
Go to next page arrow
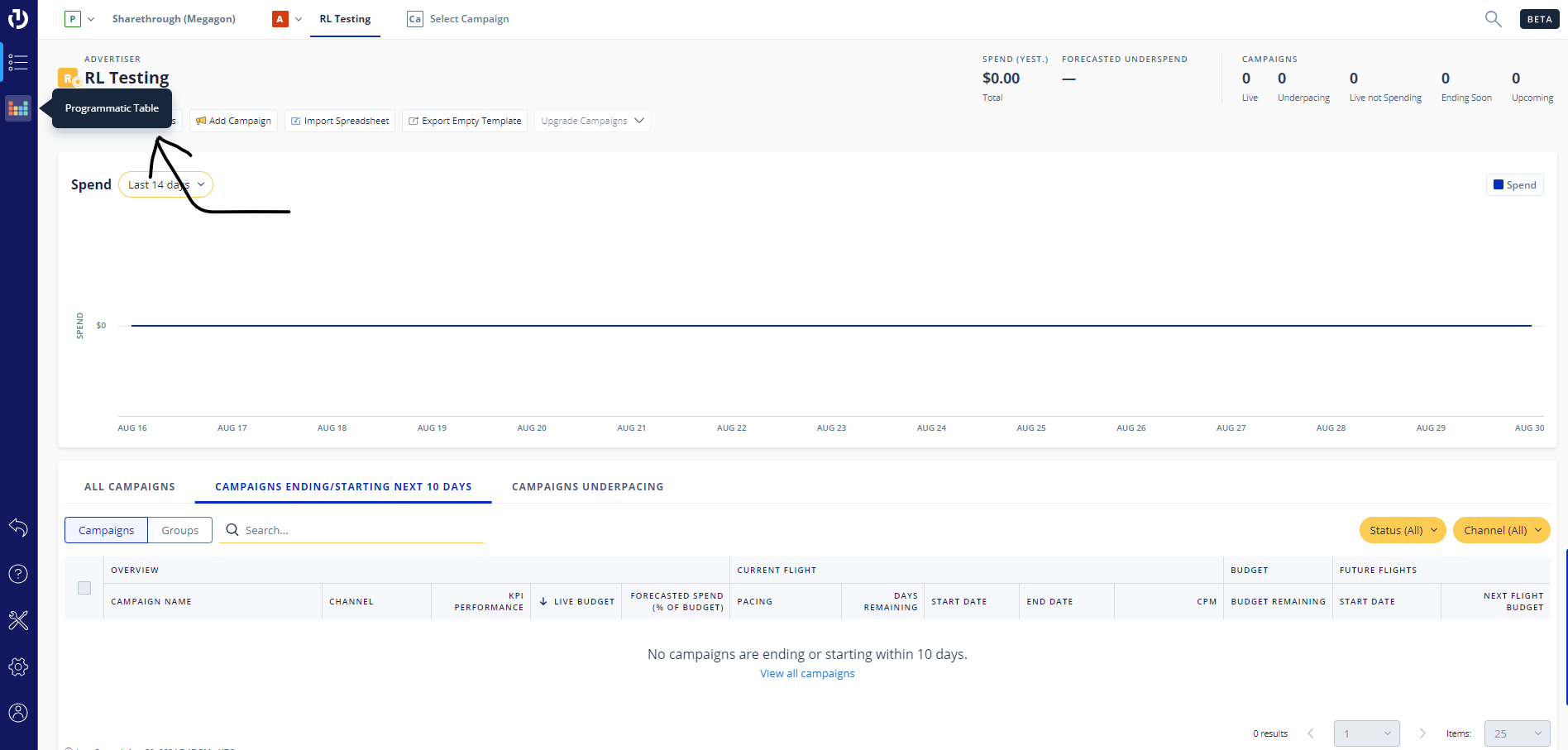[1422, 733]
